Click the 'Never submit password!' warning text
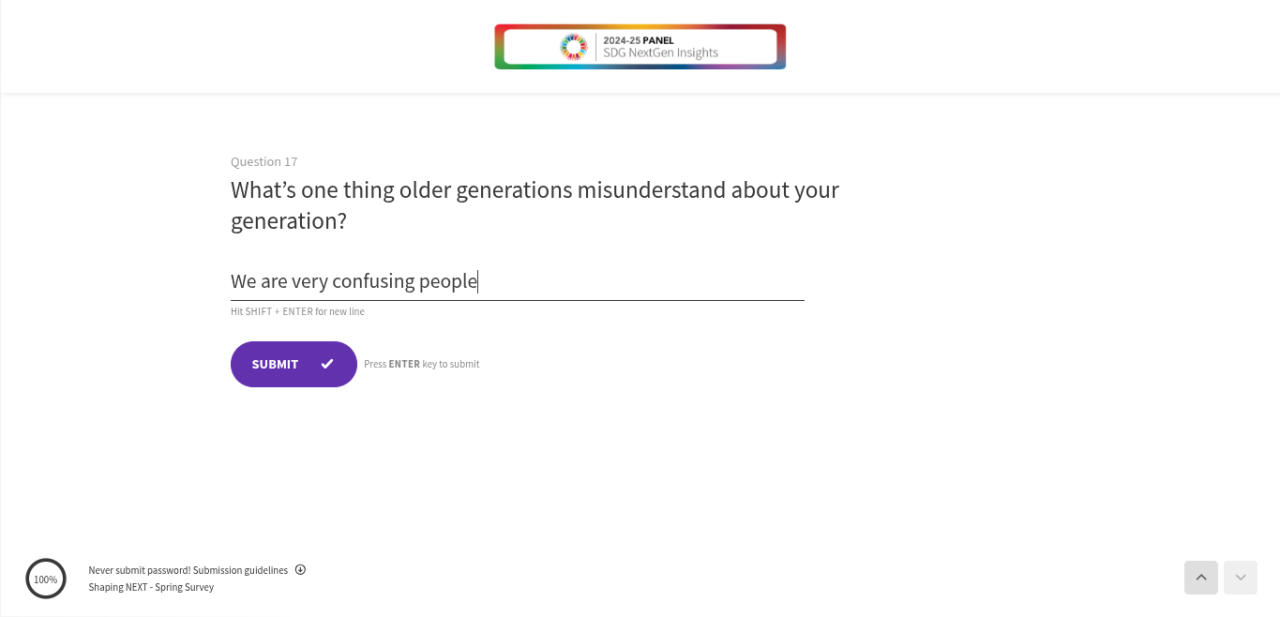 pyautogui.click(x=139, y=570)
